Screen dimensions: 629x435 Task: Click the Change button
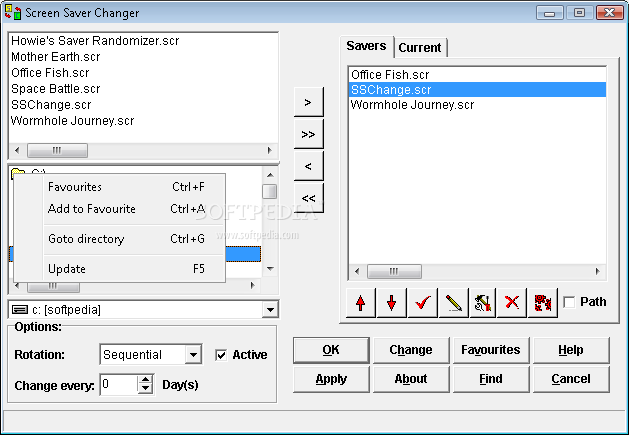411,350
